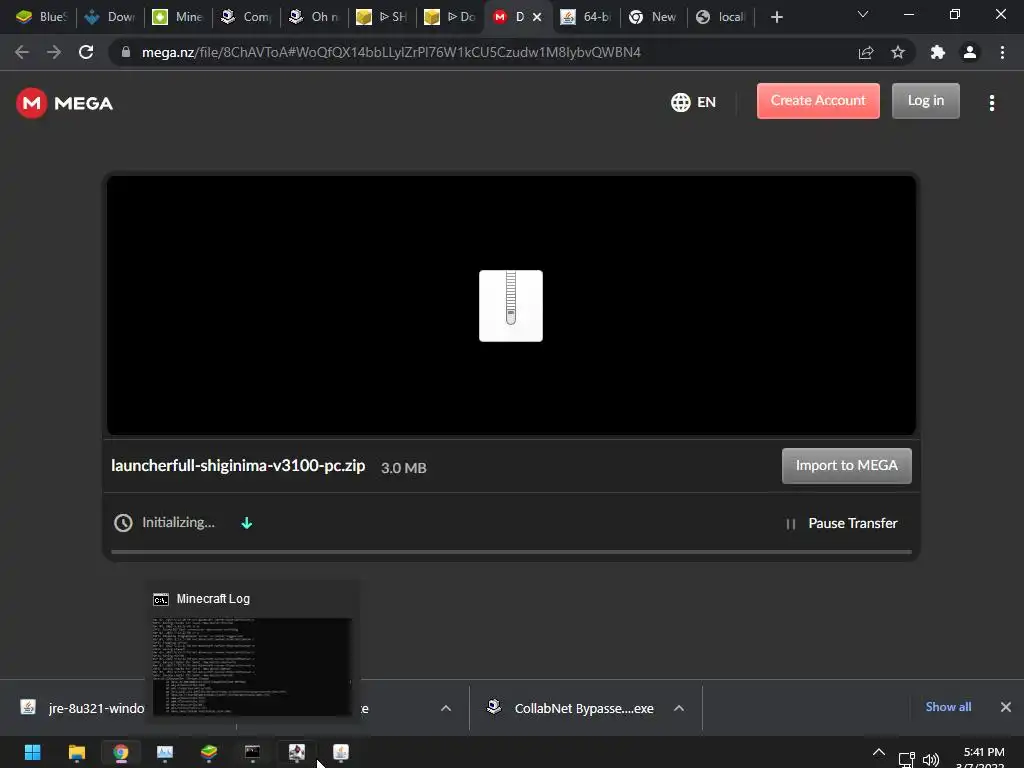Click the zip file icon preview

[511, 306]
